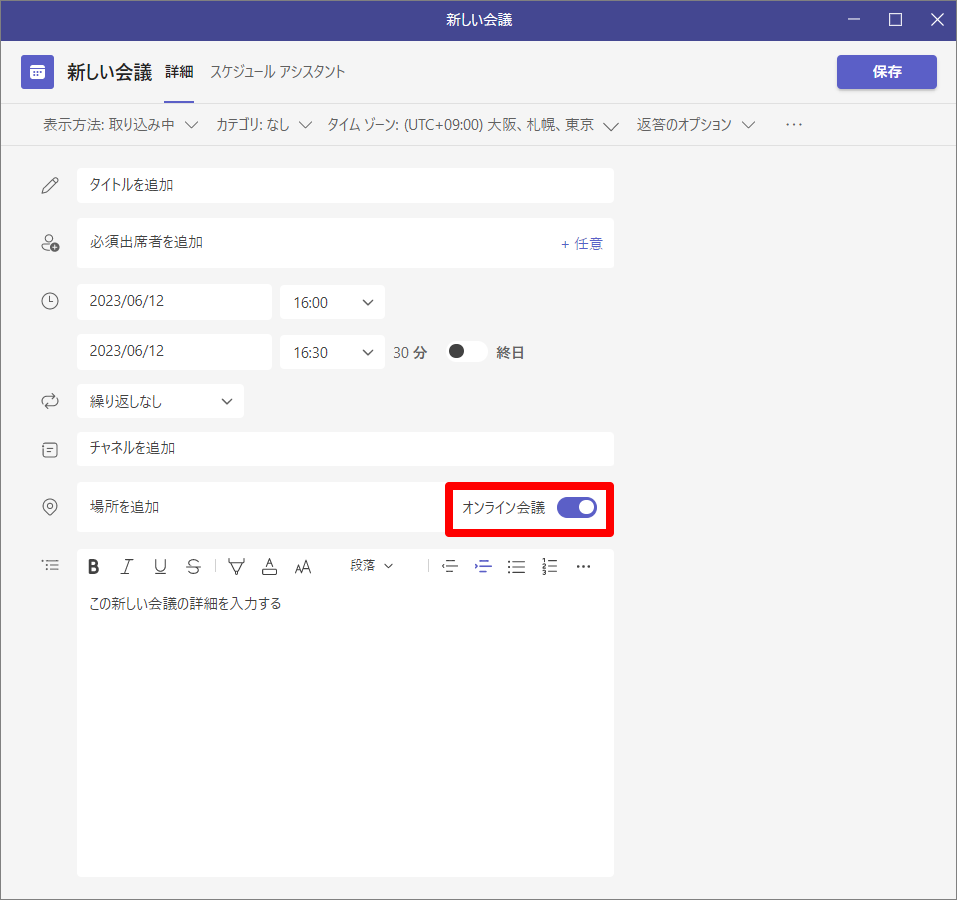Open the 返答のオプション menu
The width and height of the screenshot is (957, 900).
coord(695,125)
